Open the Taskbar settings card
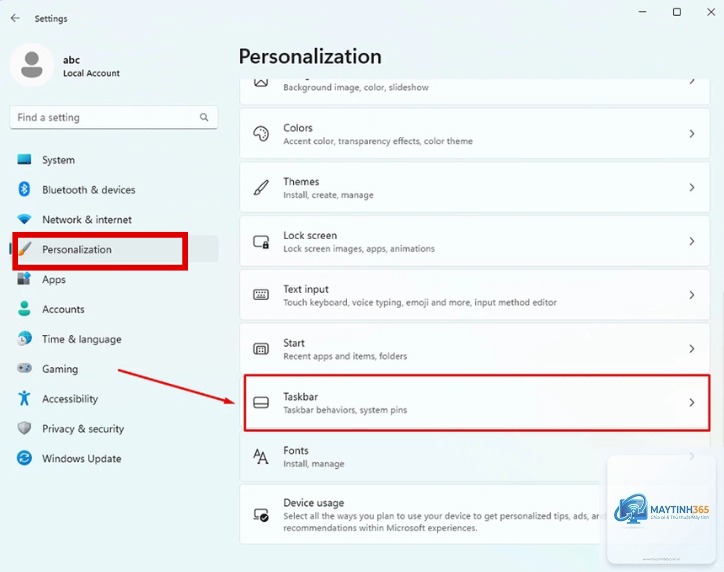This screenshot has height=572, width=724. tap(475, 403)
